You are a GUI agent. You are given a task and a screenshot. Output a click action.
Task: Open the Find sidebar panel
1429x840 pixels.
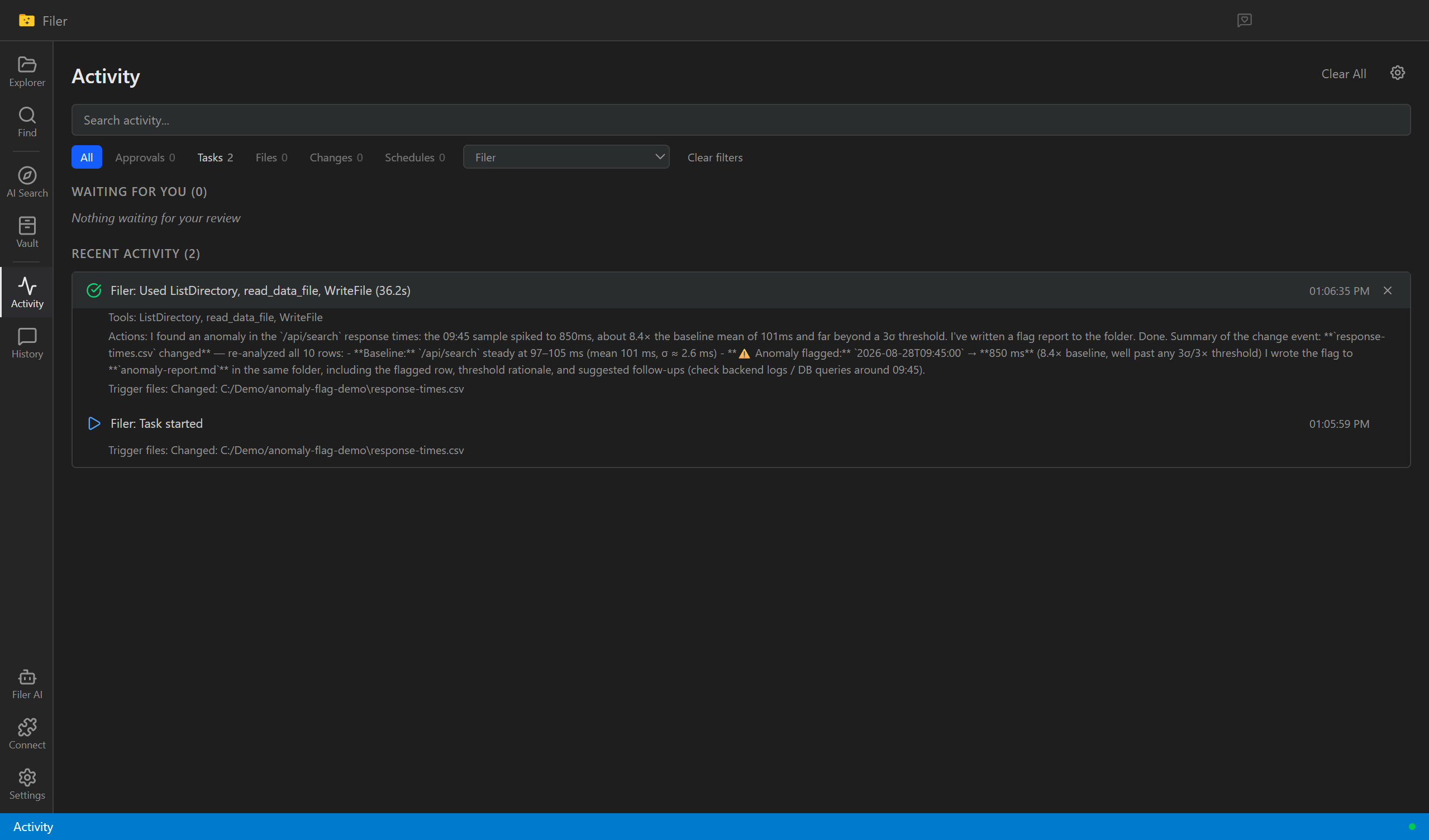pos(27,122)
